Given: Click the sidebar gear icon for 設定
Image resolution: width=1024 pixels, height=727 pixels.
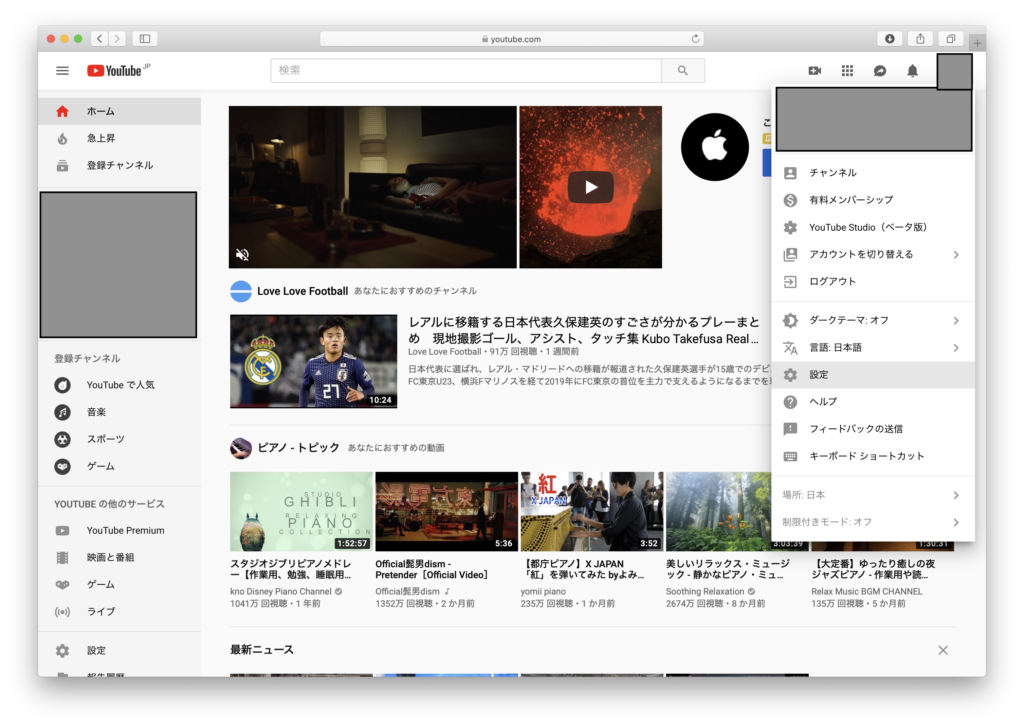Looking at the screenshot, I should 62,651.
